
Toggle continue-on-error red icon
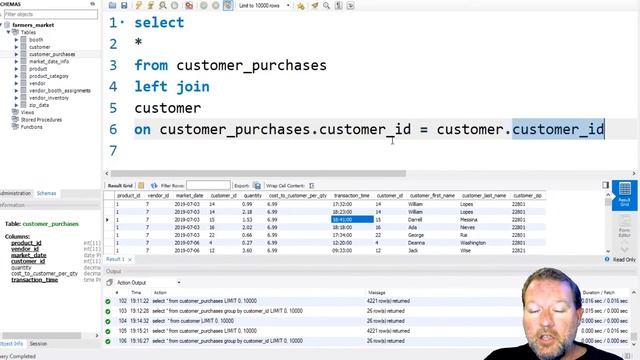189,5
